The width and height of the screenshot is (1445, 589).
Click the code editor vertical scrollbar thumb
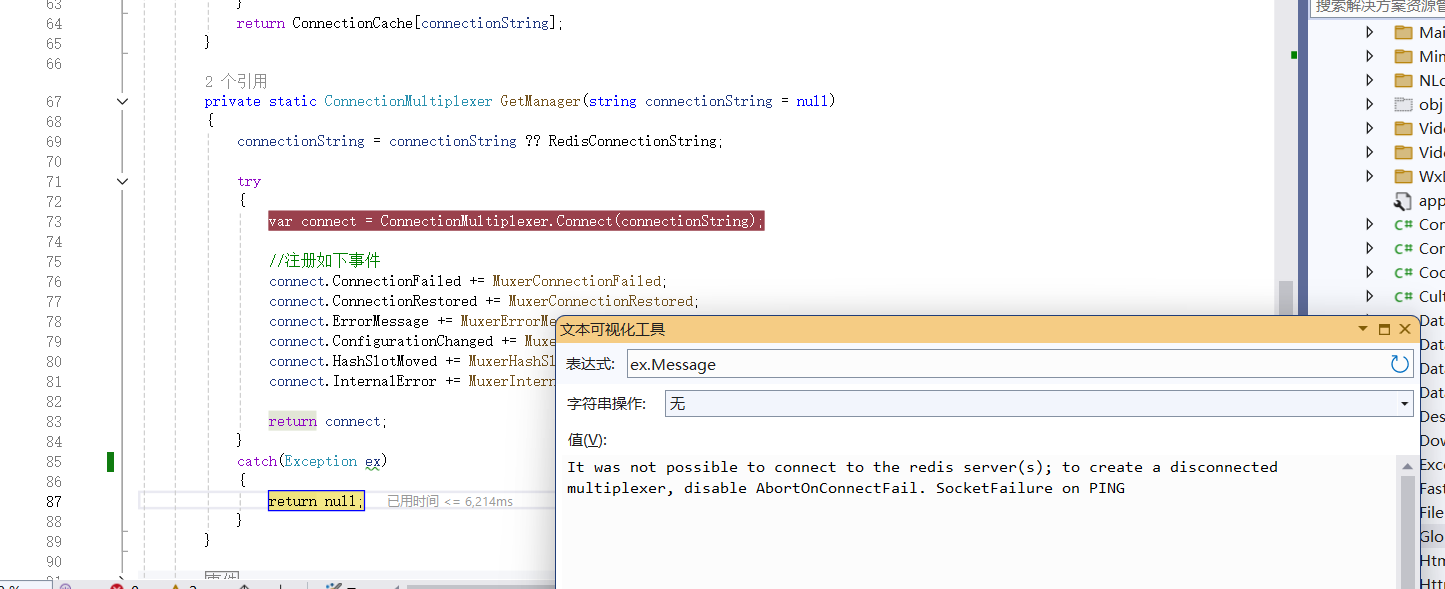[1285, 297]
